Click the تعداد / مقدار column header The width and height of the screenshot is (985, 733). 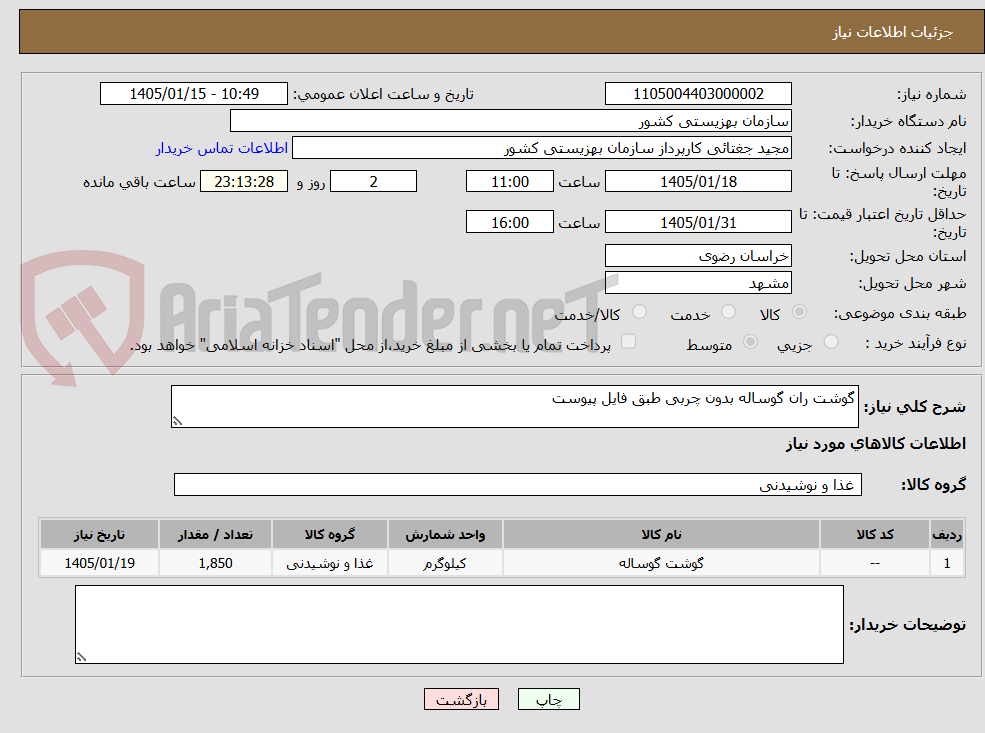[215, 535]
